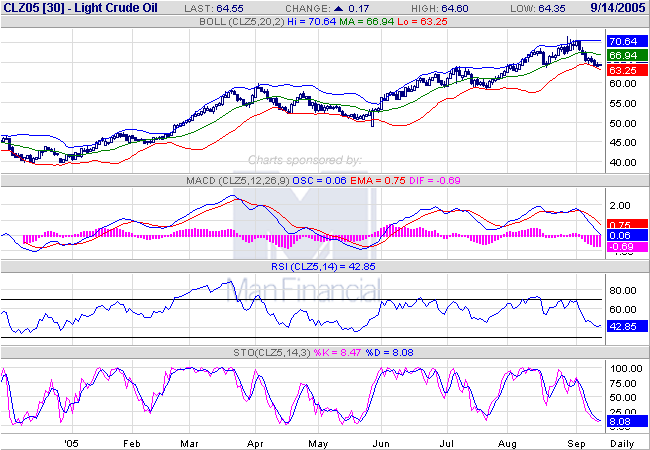
Task: Click the blue 0.06 MACD tag
Action: point(627,235)
